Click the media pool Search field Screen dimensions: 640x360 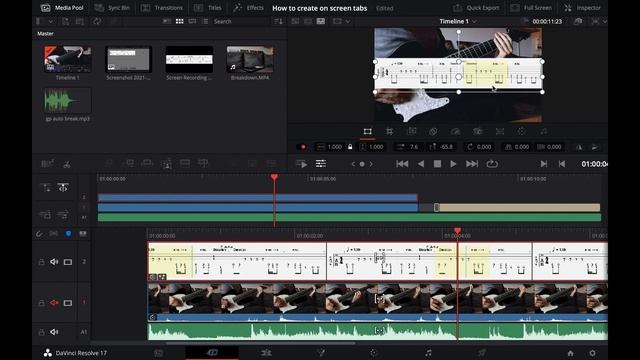pyautogui.click(x=241, y=21)
